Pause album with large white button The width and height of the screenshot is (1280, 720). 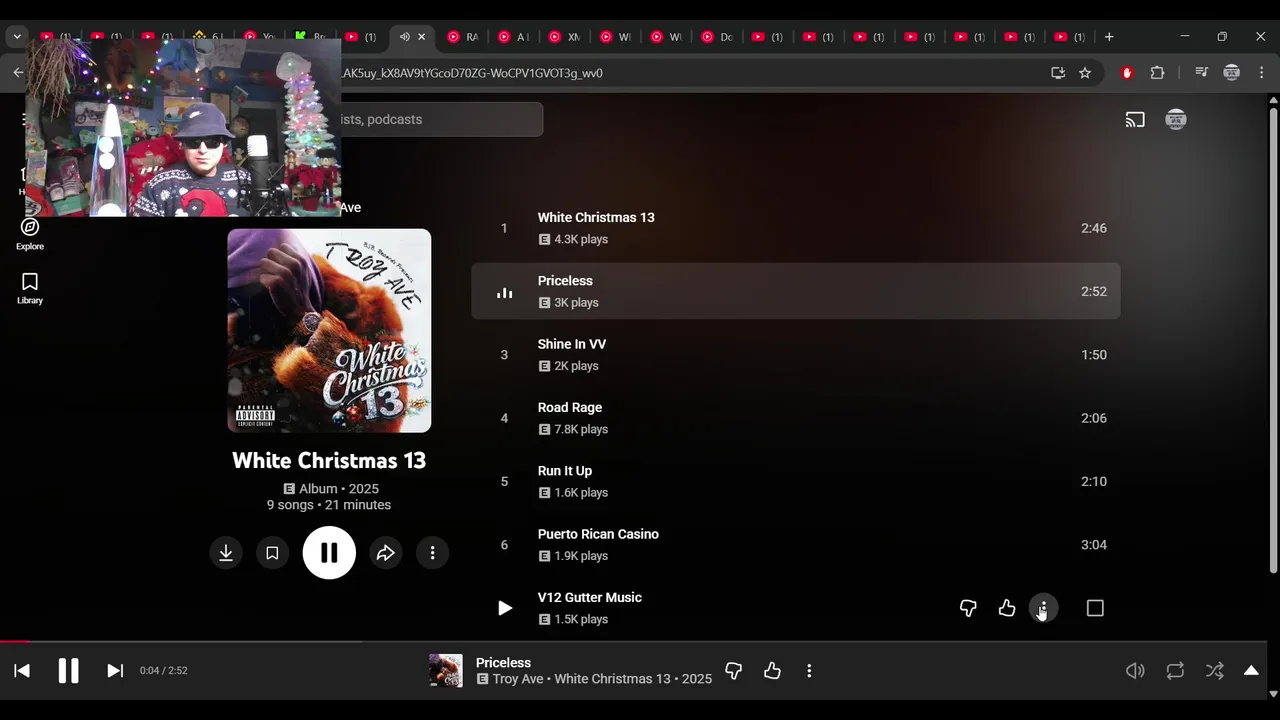[x=329, y=553]
